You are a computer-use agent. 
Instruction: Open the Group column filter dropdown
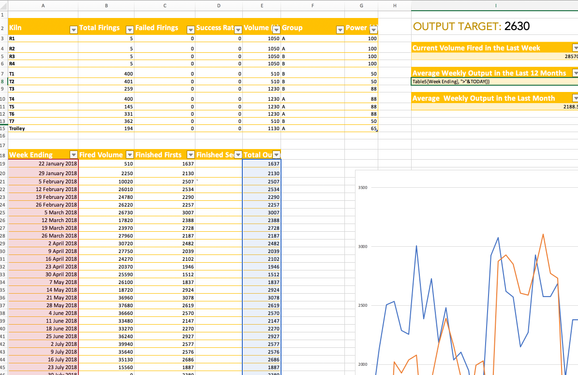pyautogui.click(x=340, y=30)
